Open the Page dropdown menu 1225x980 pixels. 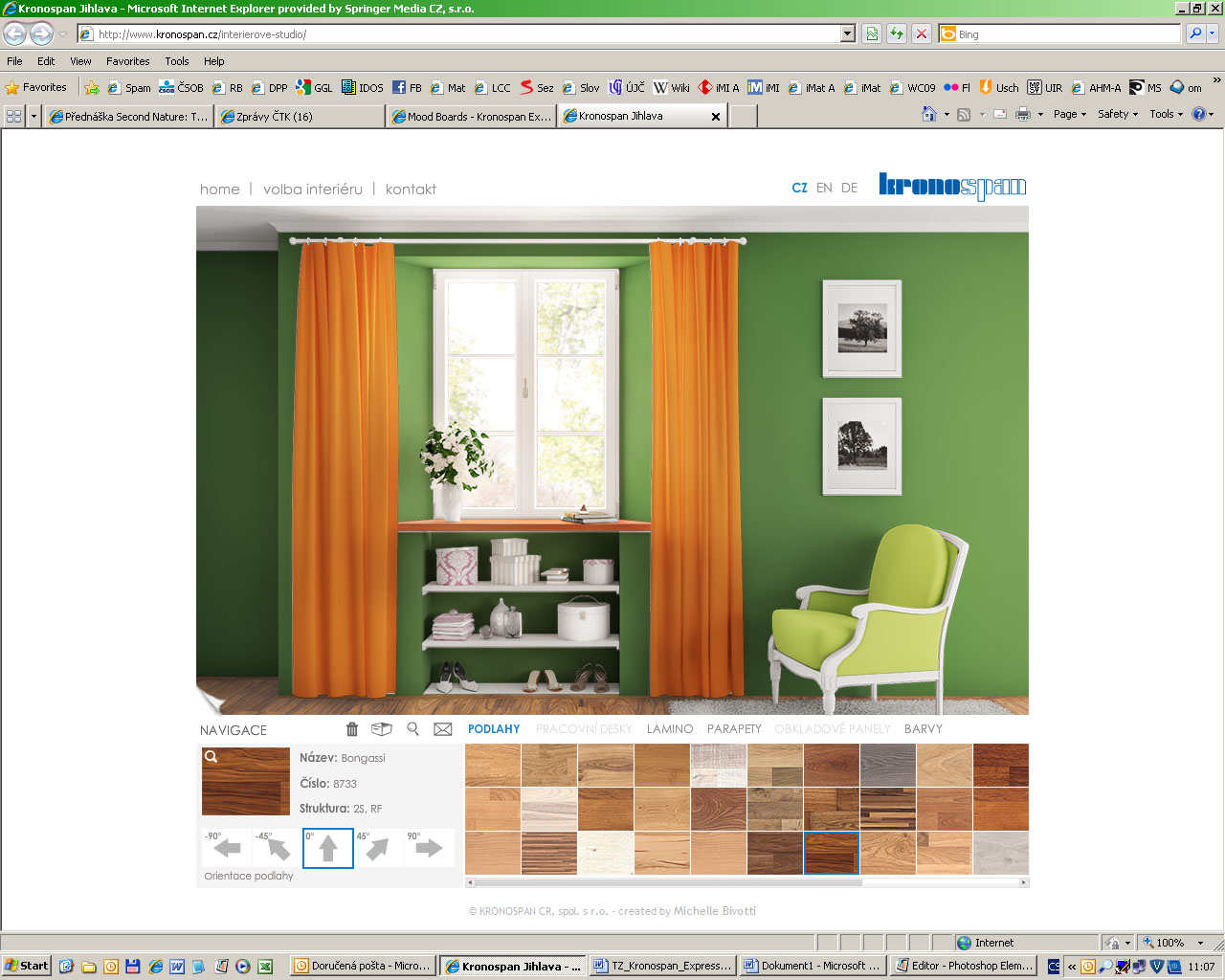pyautogui.click(x=1069, y=114)
